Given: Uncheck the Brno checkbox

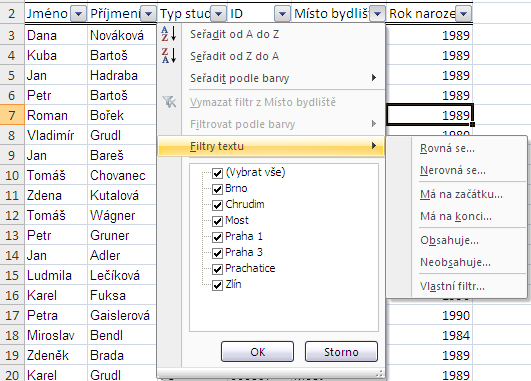Looking at the screenshot, I should (x=217, y=189).
